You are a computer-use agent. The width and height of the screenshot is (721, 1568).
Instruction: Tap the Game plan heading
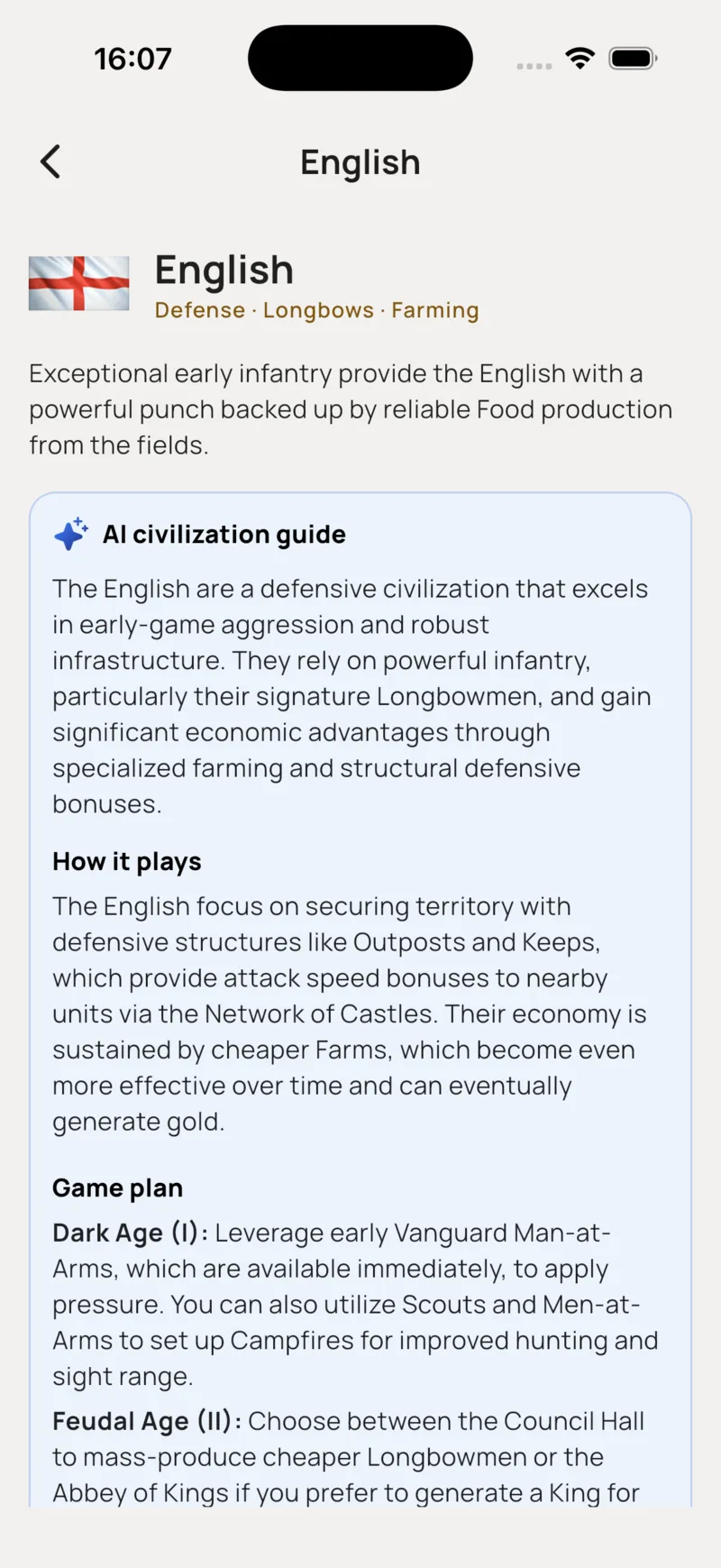[x=118, y=1188]
